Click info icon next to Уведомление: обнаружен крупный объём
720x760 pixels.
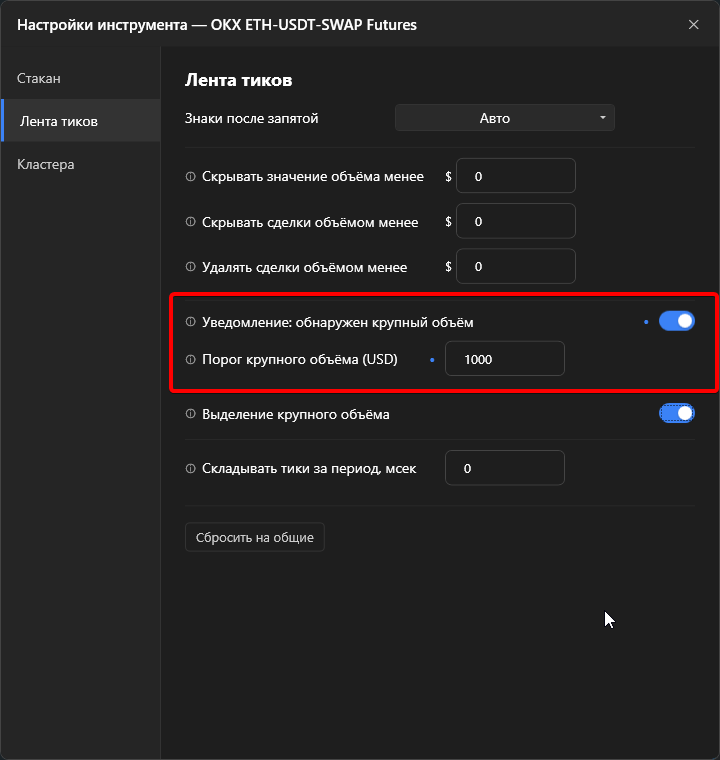point(191,321)
